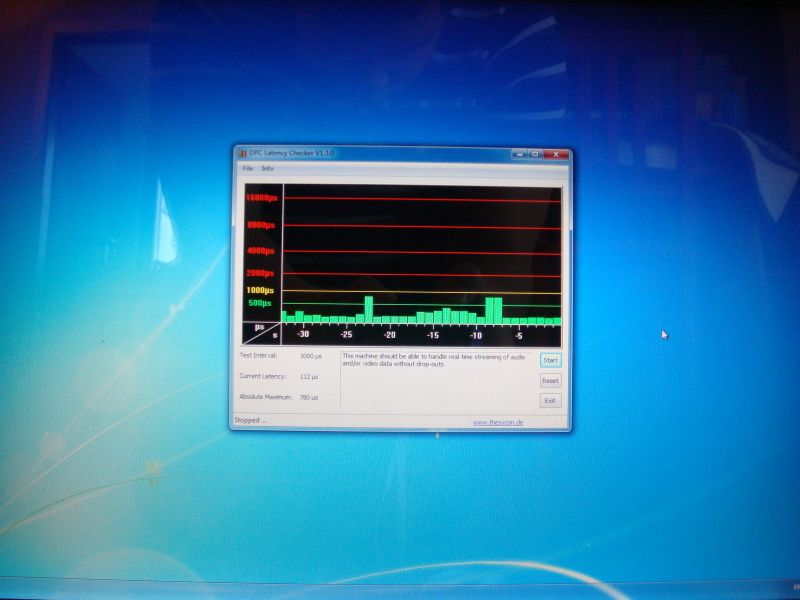This screenshot has height=600, width=800.
Task: Click the message about real-time streaming
Action: [x=434, y=360]
